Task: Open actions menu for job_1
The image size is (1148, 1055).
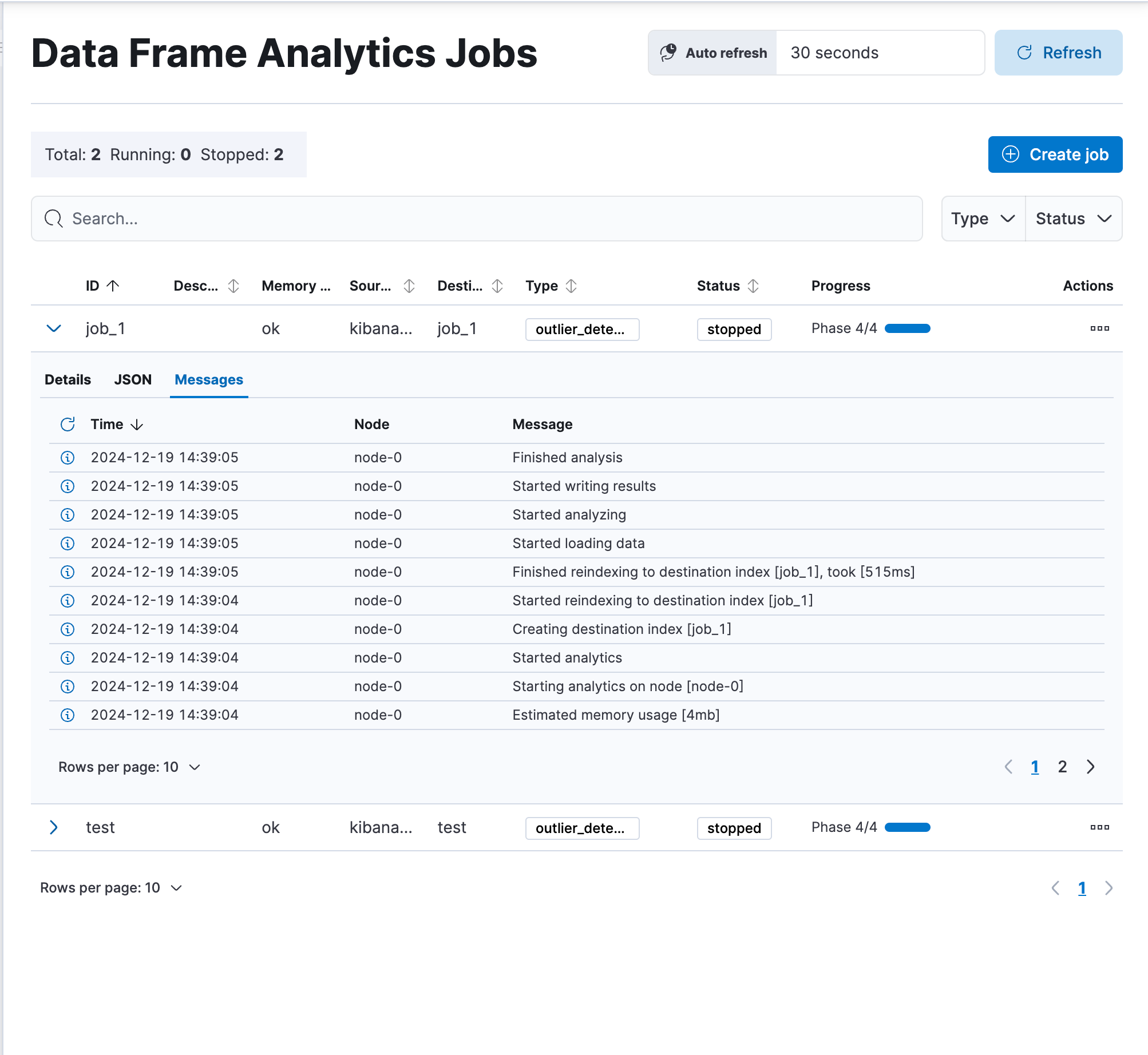Action: click(1099, 328)
